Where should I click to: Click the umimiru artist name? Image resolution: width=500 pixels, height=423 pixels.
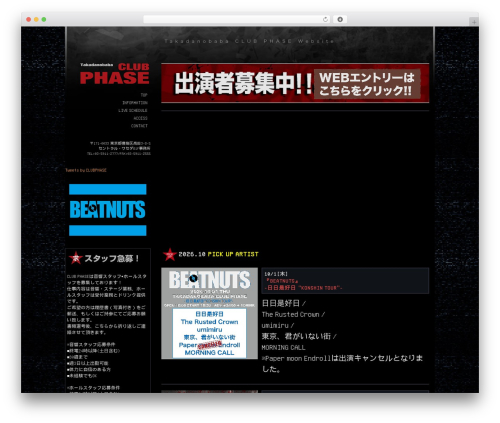tap(275, 325)
